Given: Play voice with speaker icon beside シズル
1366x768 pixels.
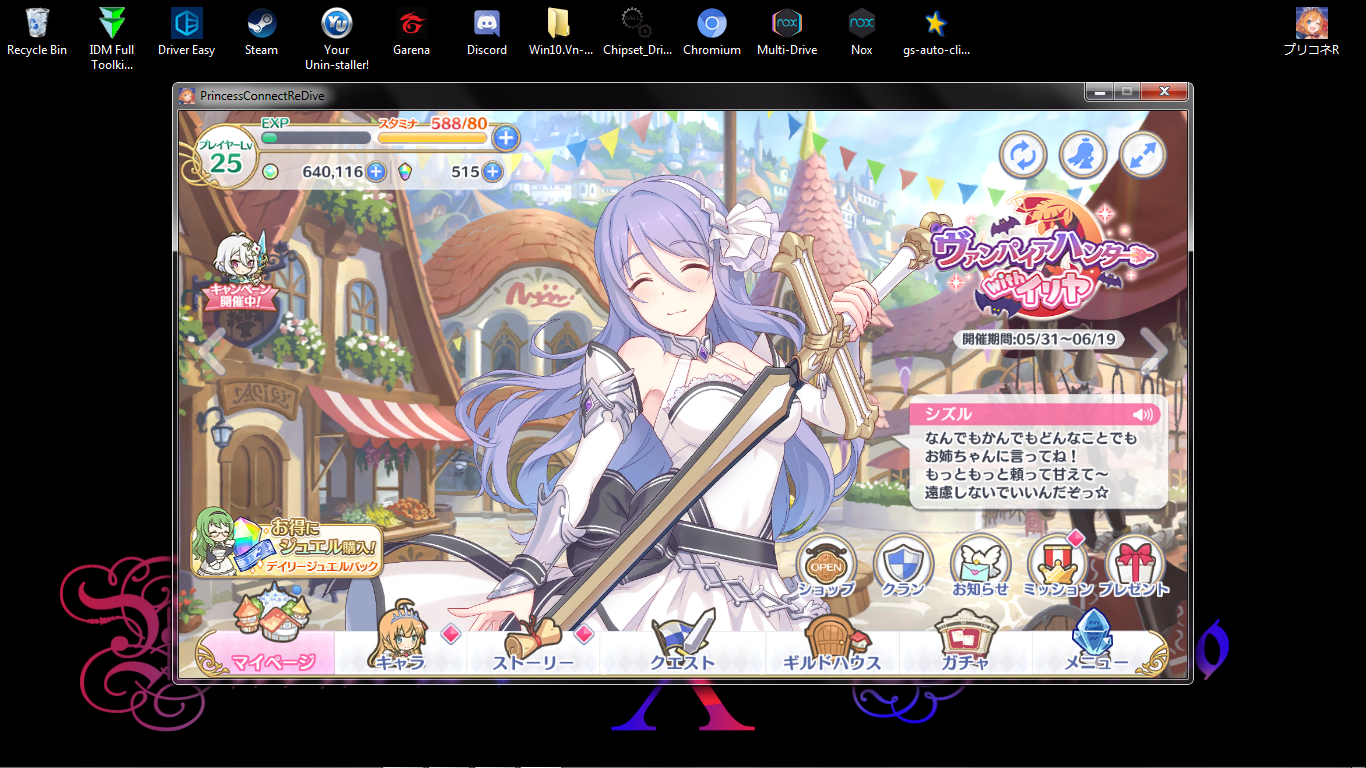Looking at the screenshot, I should (1142, 414).
